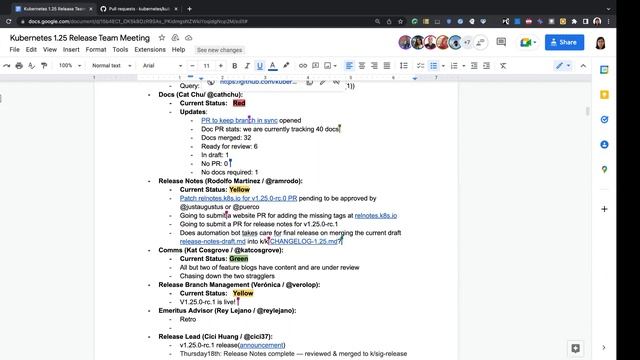
Task: Open Google Maps side panel
Action: (x=604, y=169)
